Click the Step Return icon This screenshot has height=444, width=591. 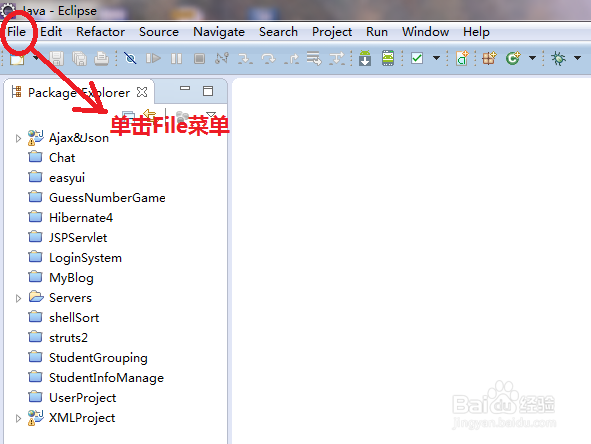(291, 58)
